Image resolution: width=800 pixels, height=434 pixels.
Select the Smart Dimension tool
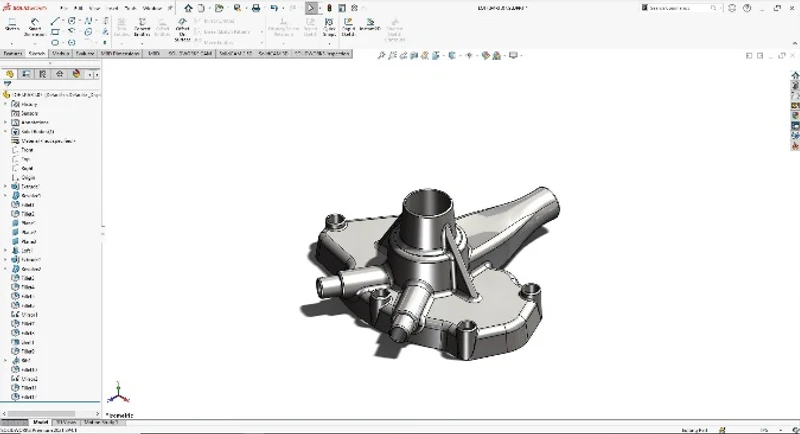(x=35, y=27)
